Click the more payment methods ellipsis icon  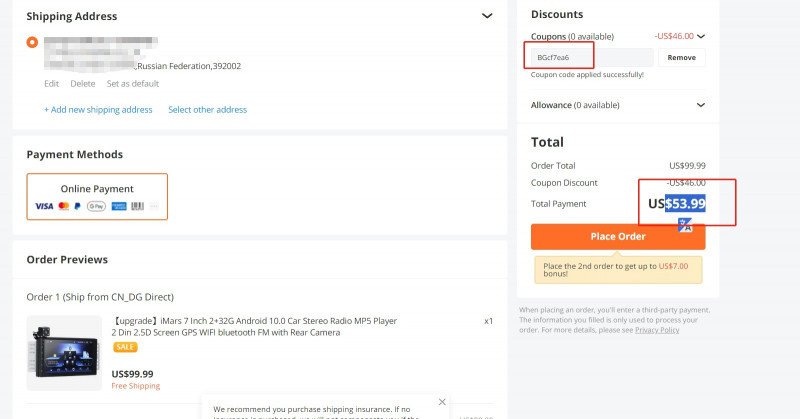pyautogui.click(x=154, y=206)
